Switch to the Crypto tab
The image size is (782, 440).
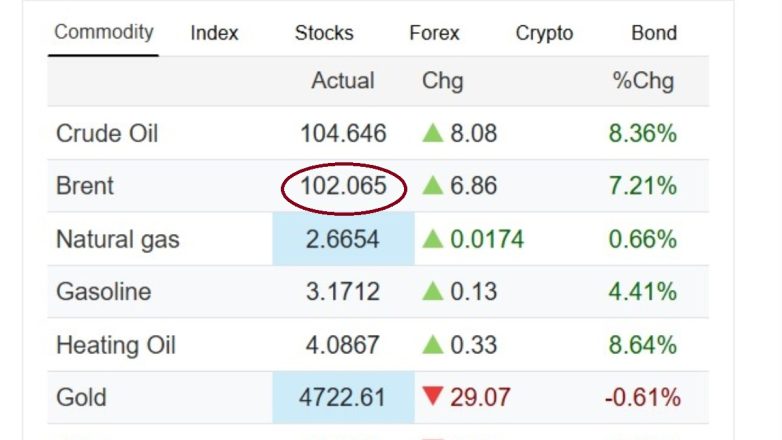pos(544,33)
